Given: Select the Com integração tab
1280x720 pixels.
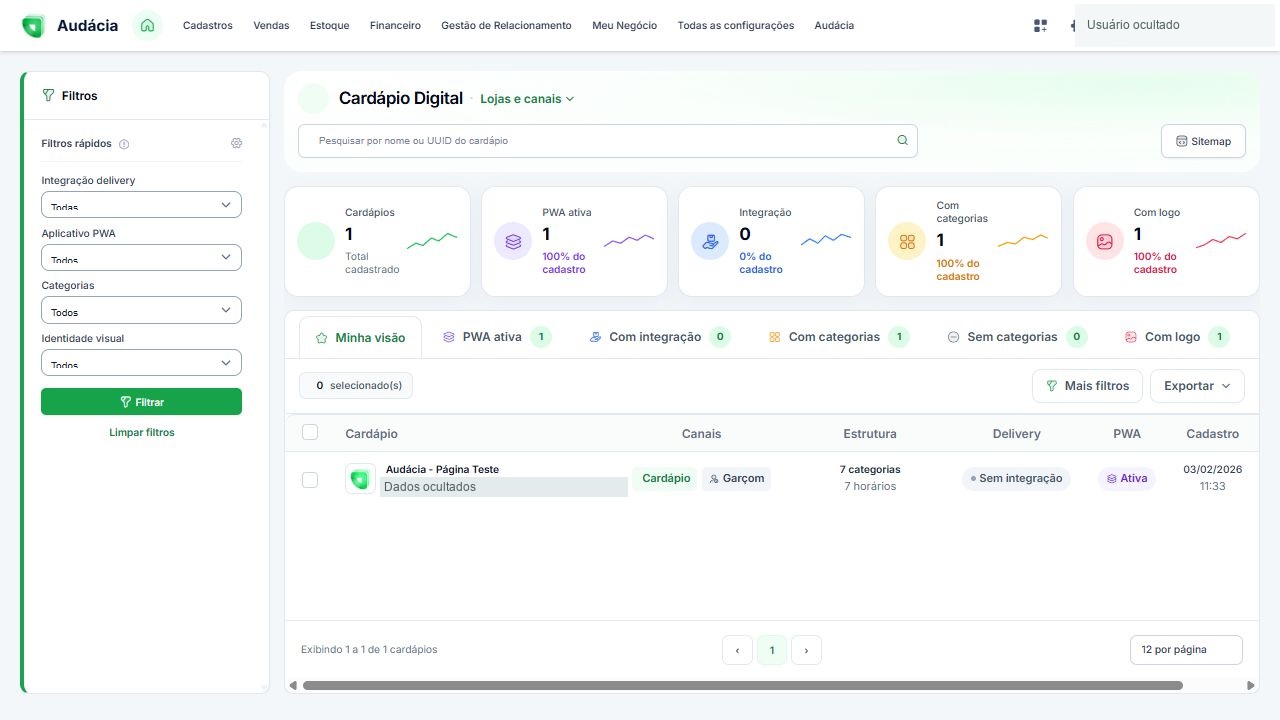Looking at the screenshot, I should [660, 337].
